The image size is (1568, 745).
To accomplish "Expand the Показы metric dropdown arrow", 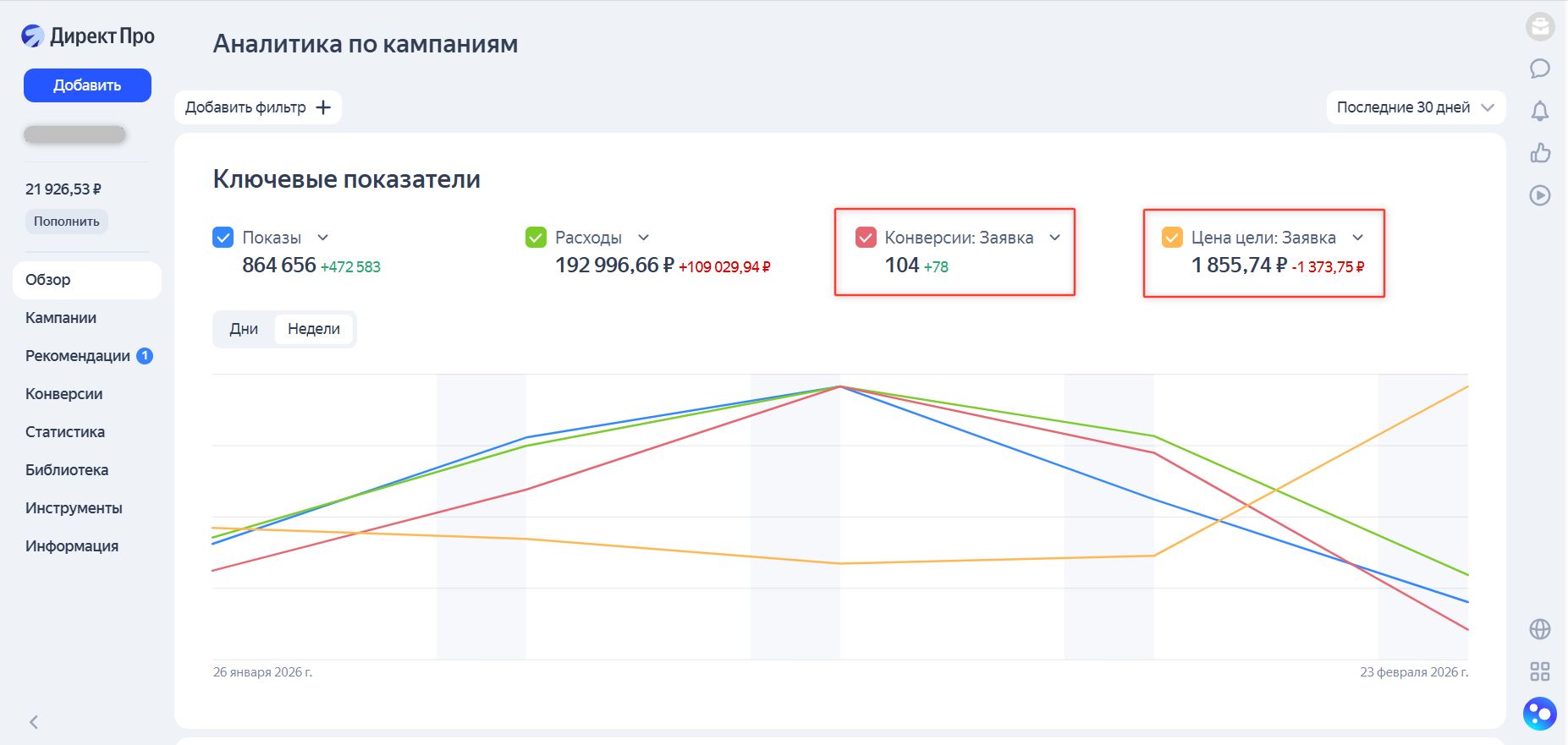I will click(x=322, y=238).
